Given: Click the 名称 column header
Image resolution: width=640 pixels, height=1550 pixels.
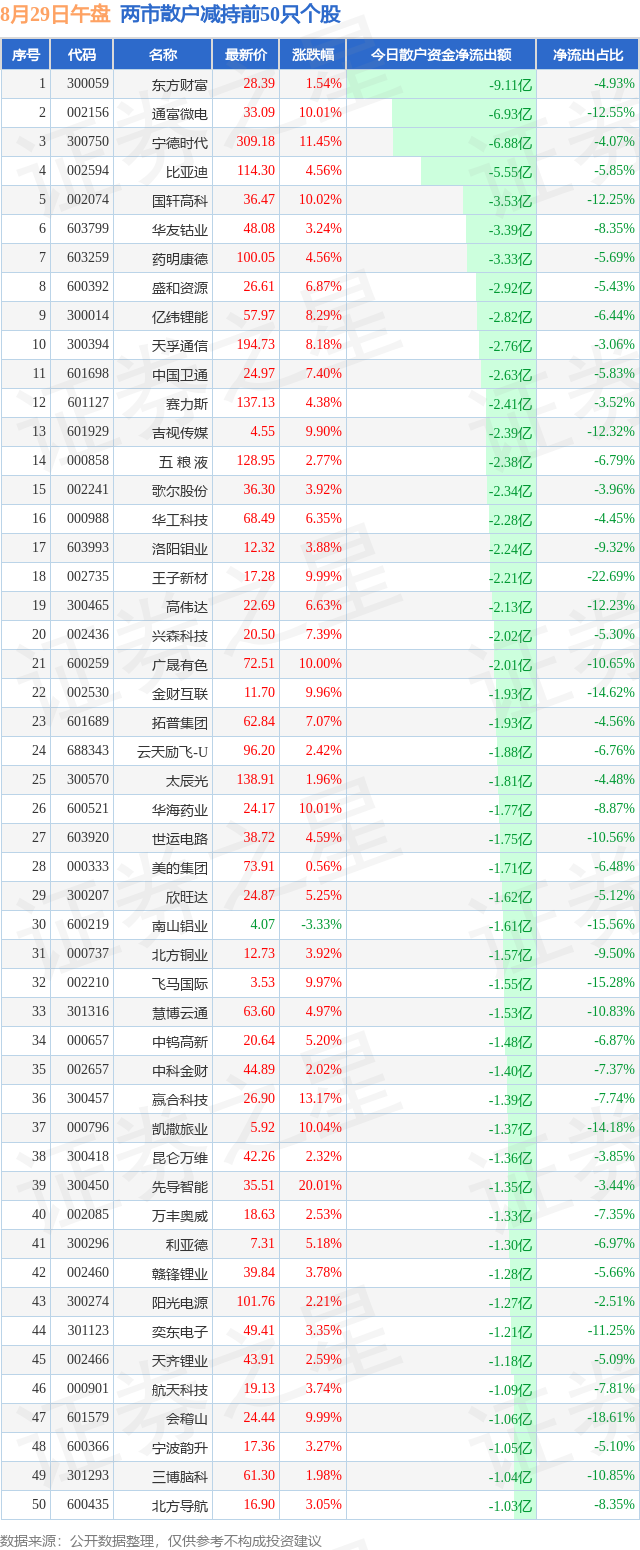Looking at the screenshot, I should click(x=163, y=55).
